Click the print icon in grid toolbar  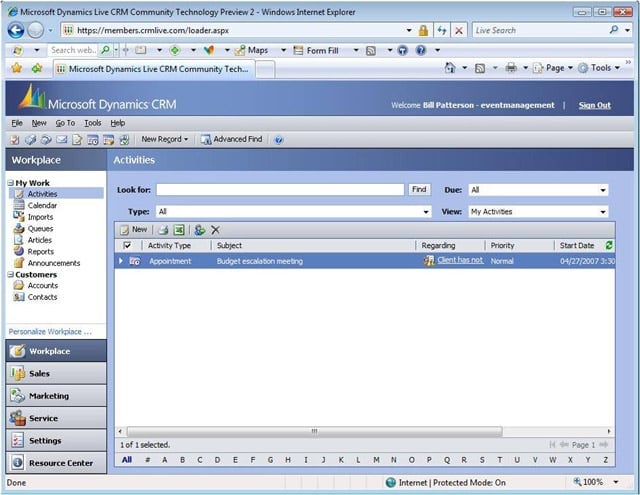[x=163, y=230]
